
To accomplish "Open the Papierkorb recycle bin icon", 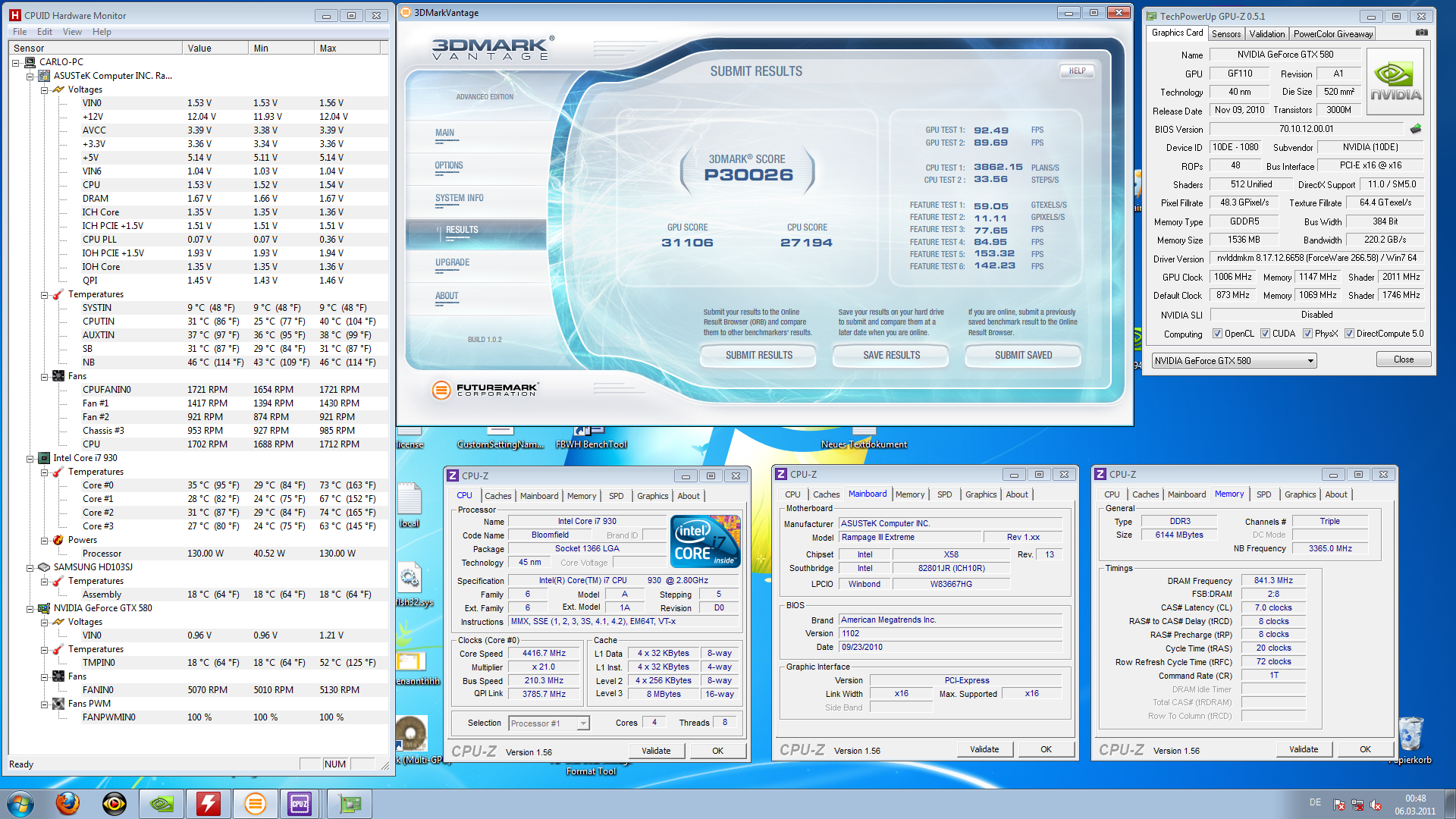I will click(1411, 735).
